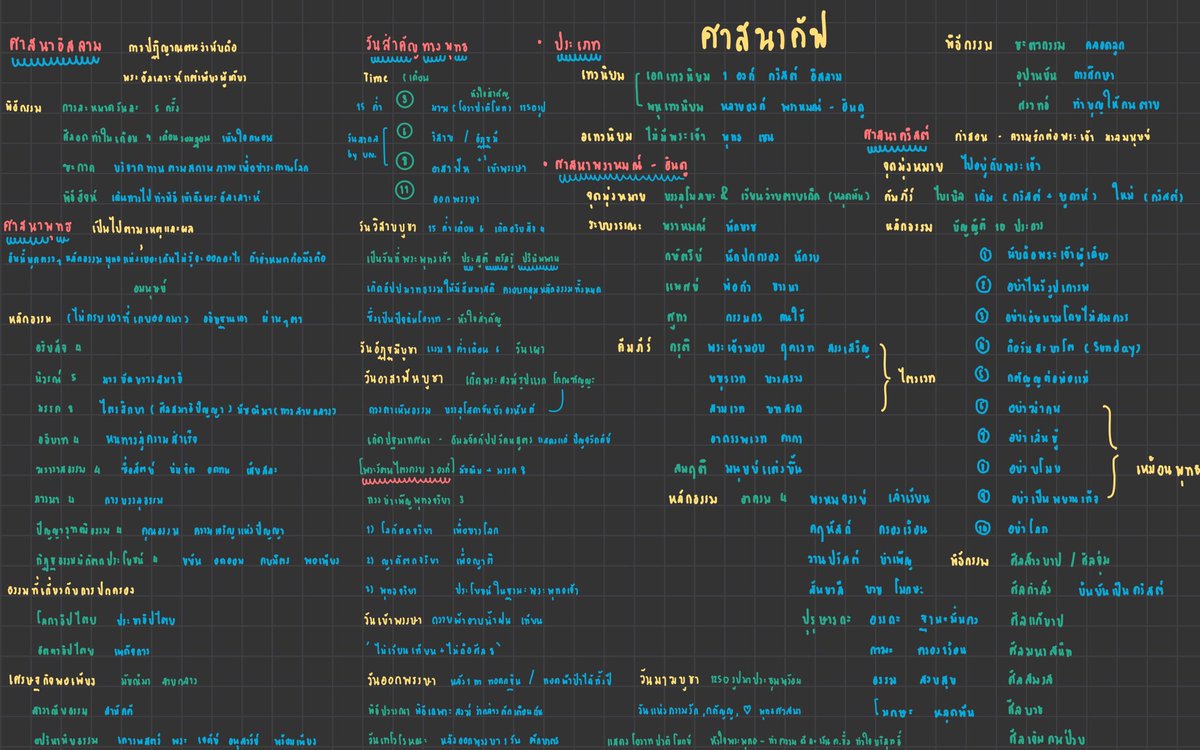
Task: Select the commandment "อย่าโลภ"
Action: (x=1030, y=526)
